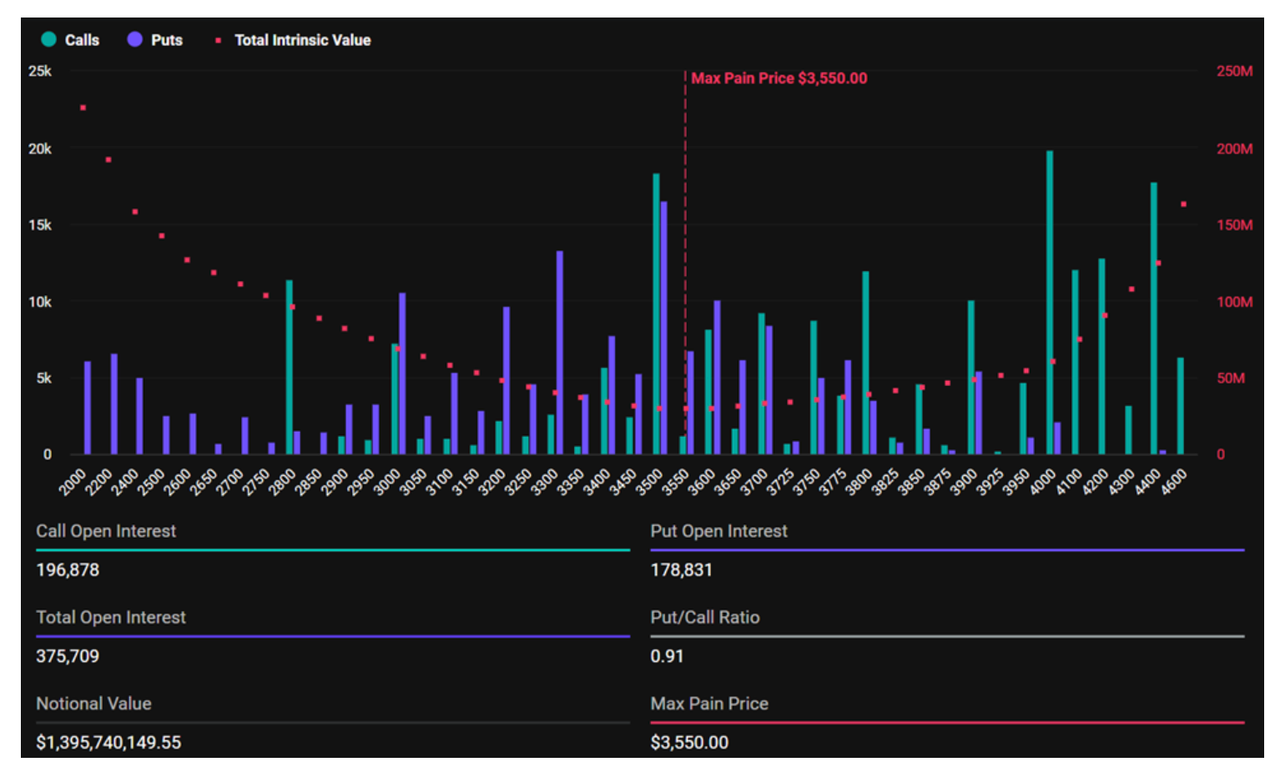The image size is (1280, 767).
Task: Click the purple Puts legend circle
Action: [x=134, y=40]
